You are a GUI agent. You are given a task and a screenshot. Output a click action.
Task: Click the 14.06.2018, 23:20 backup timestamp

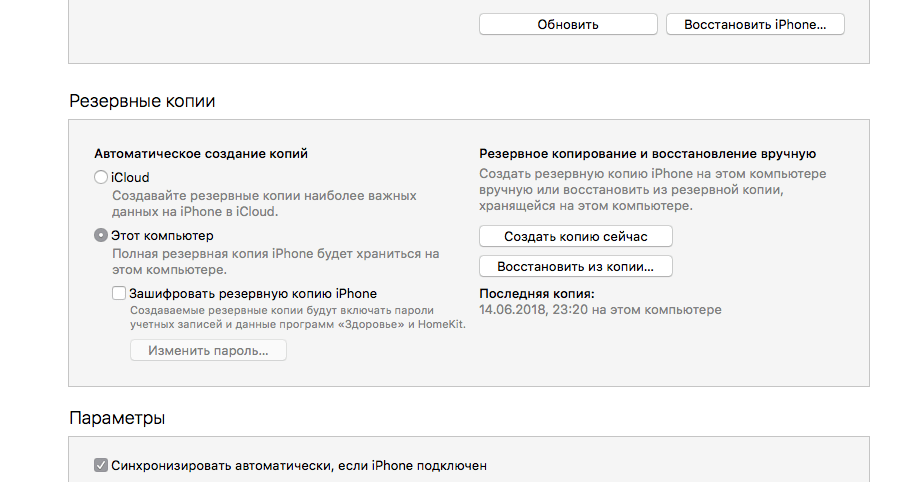tap(600, 310)
